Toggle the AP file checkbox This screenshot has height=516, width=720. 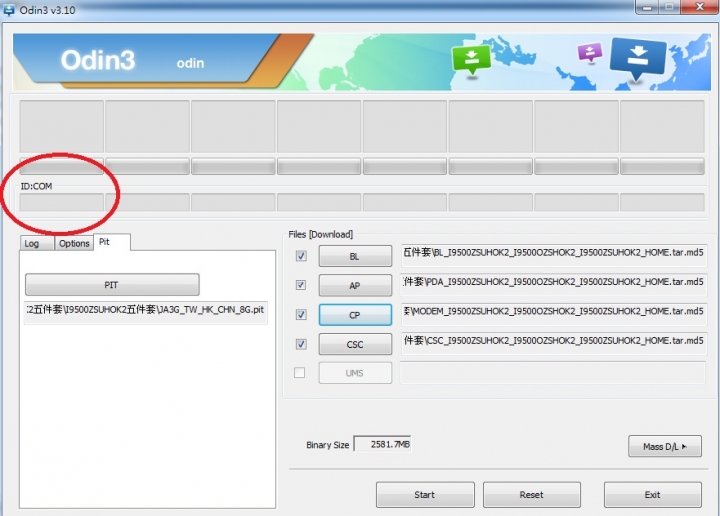click(x=301, y=285)
